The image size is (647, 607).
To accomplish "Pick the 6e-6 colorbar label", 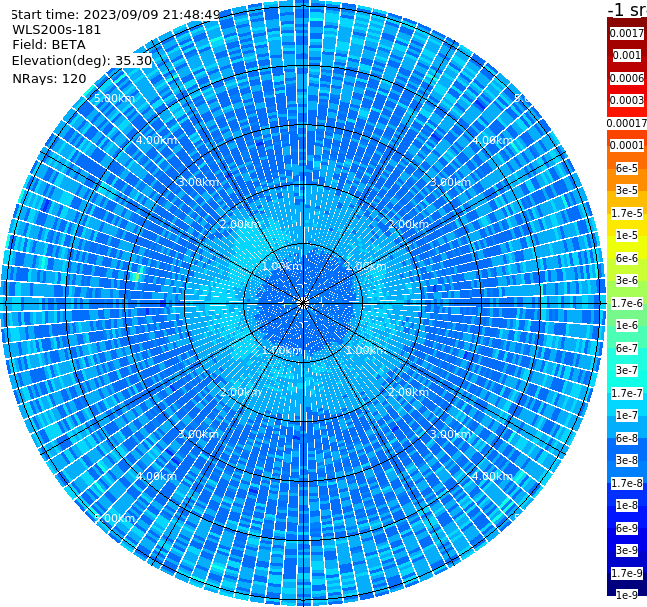I will coord(627,258).
